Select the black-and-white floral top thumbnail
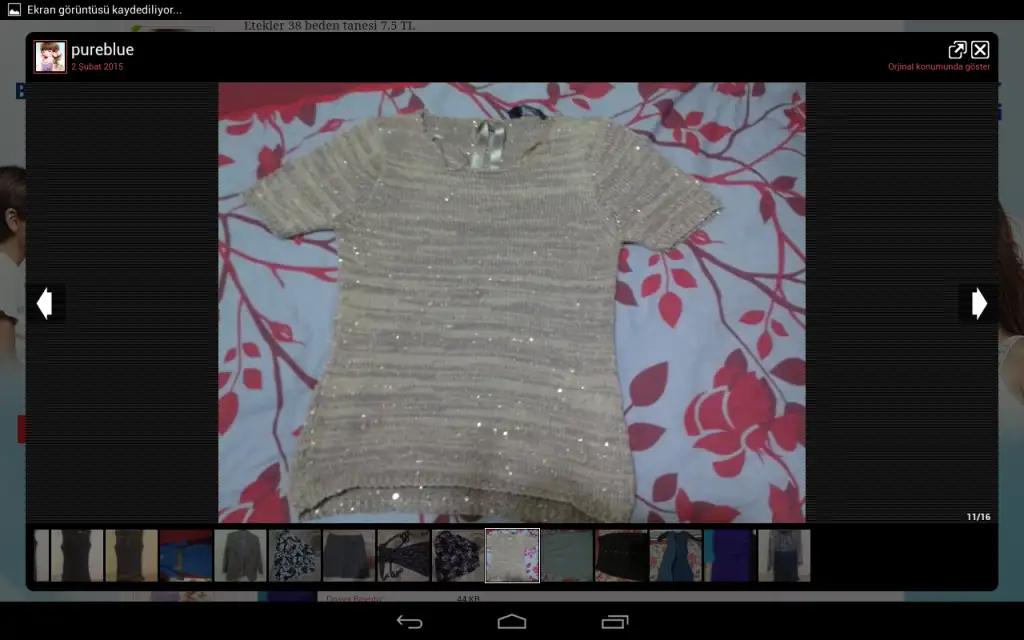 (x=295, y=556)
